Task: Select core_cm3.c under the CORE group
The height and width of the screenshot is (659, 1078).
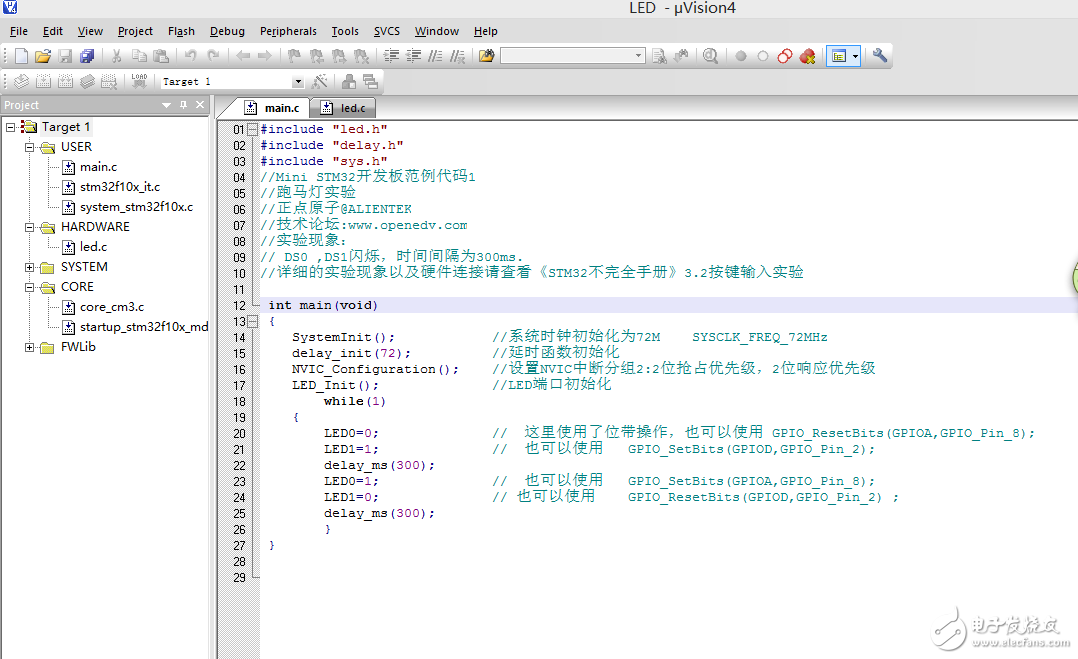Action: [x=111, y=307]
